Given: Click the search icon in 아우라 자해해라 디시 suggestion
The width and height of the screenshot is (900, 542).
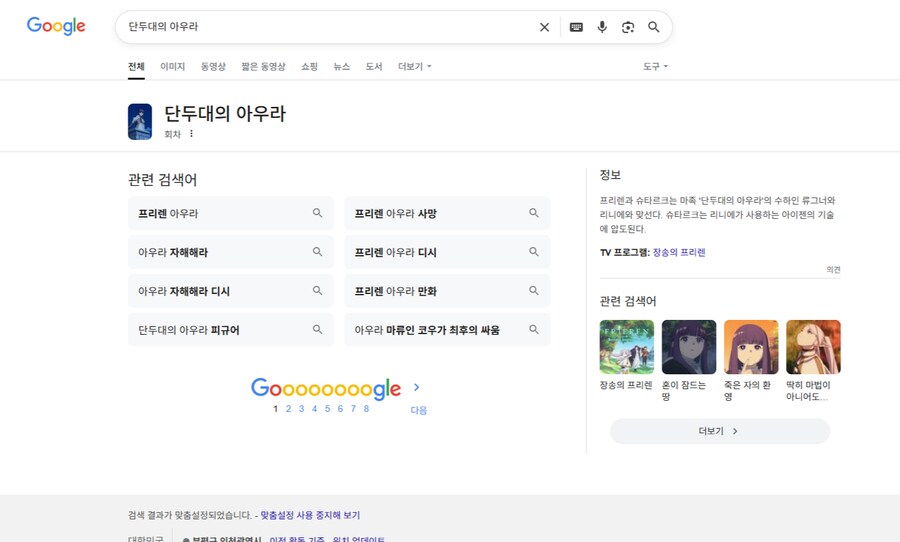Looking at the screenshot, I should pos(317,291).
